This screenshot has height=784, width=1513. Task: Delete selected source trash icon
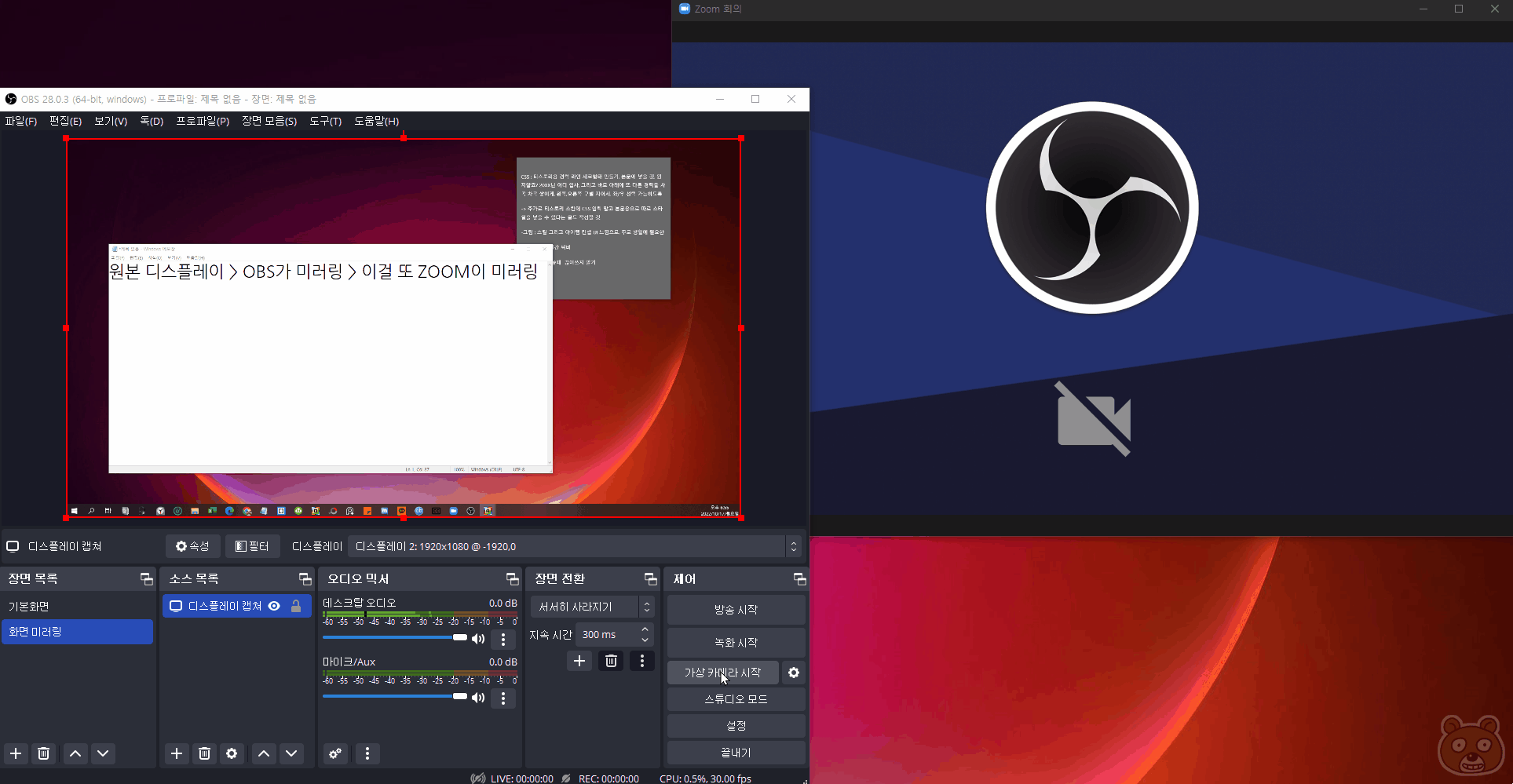coord(204,753)
